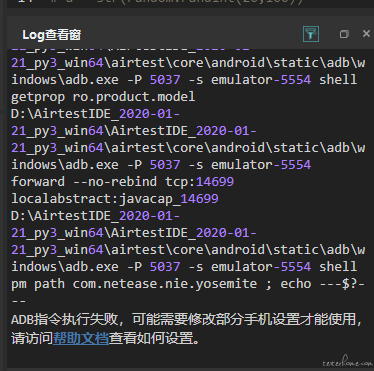Select the 'forward --no-rebind tcp:14699' line

point(123,182)
